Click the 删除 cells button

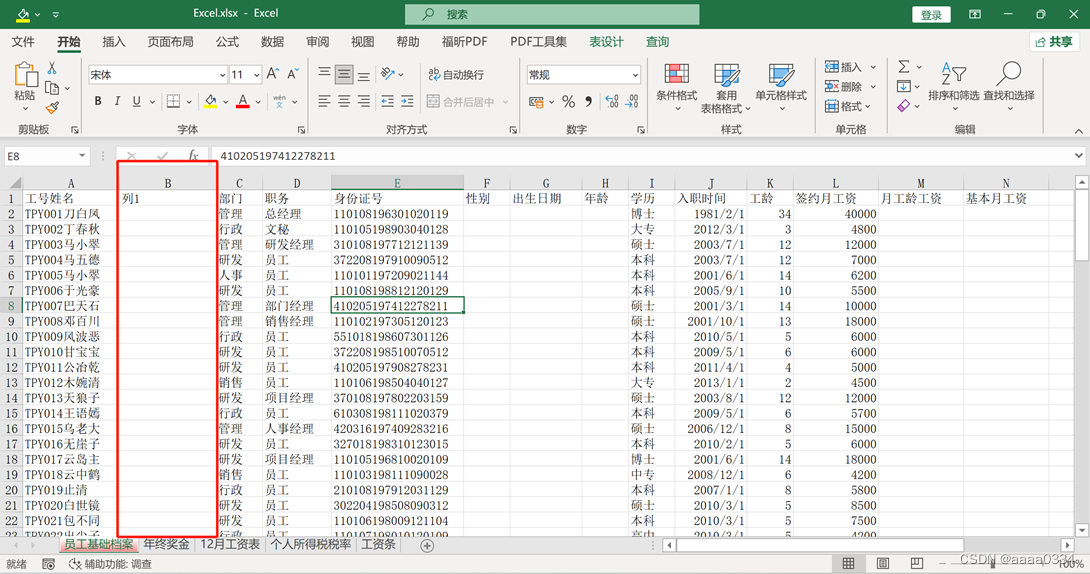(843, 87)
